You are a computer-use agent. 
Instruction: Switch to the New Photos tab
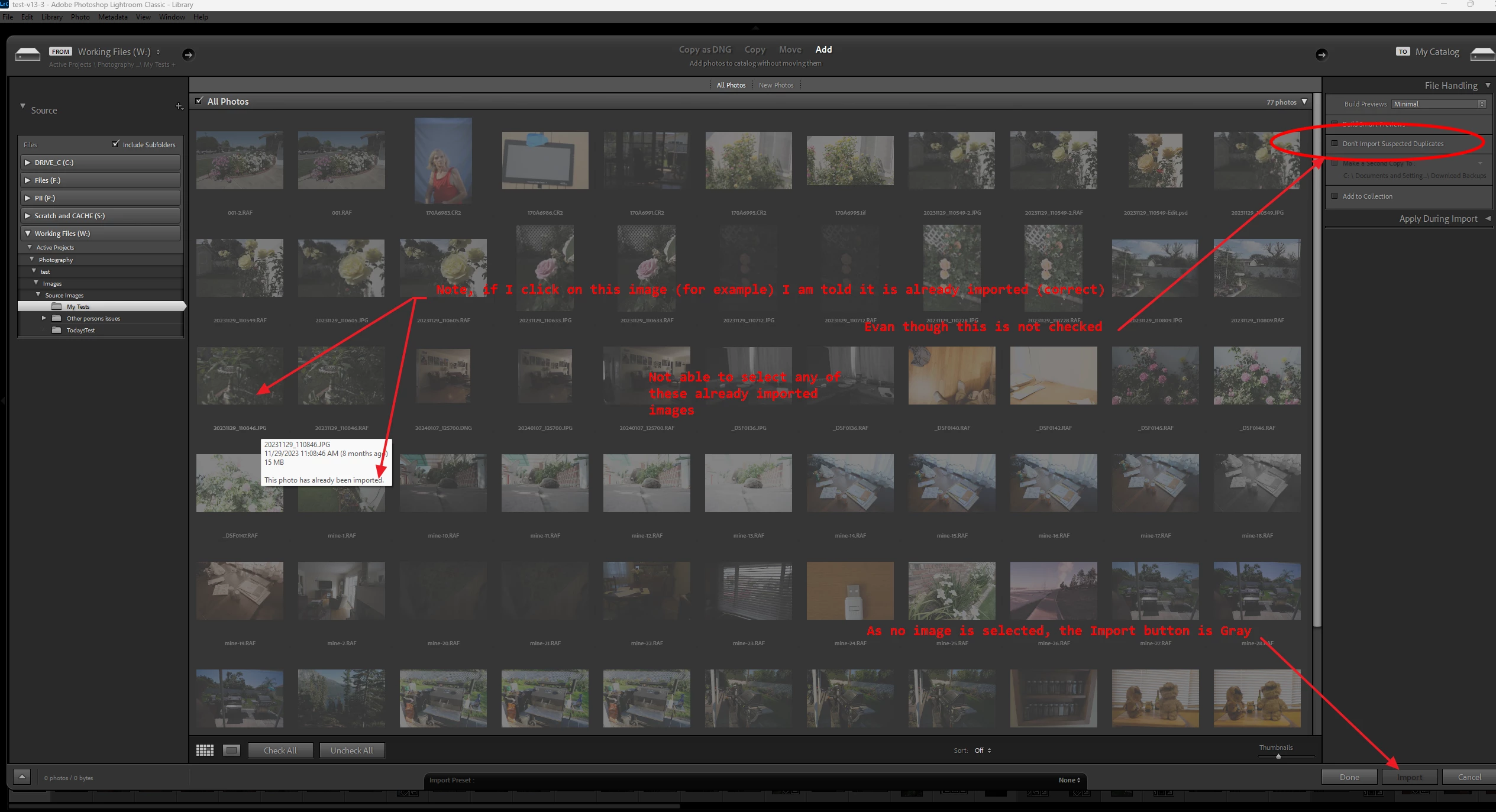tap(776, 85)
